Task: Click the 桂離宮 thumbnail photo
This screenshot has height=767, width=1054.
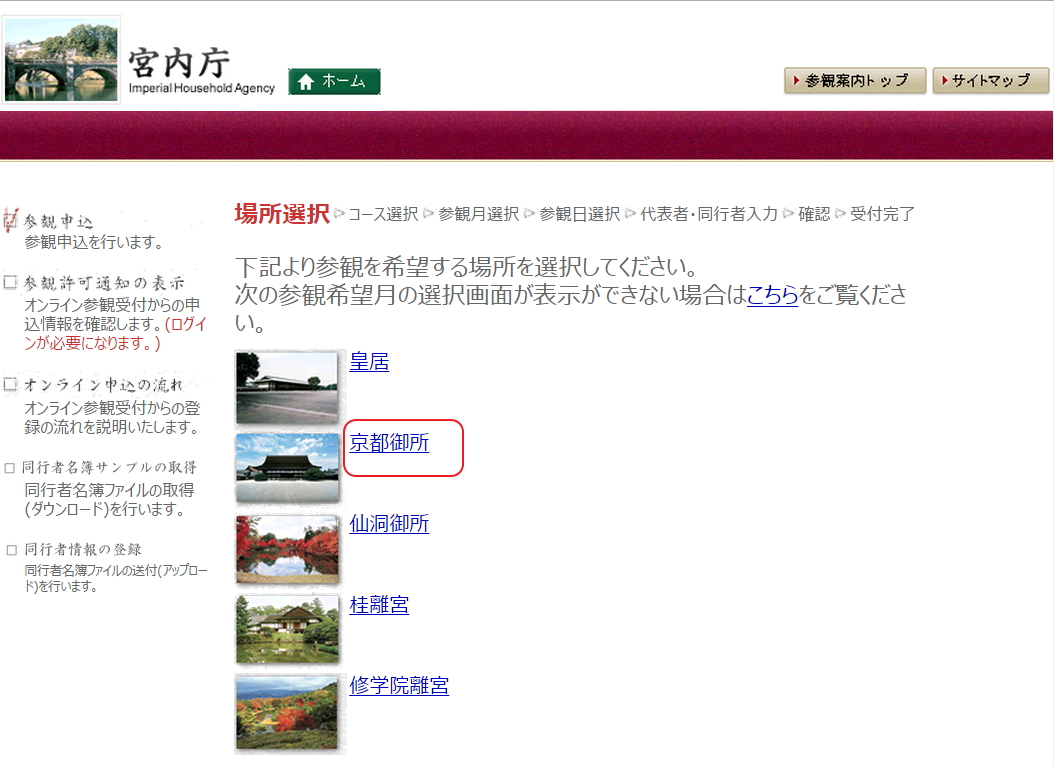Action: pyautogui.click(x=287, y=630)
